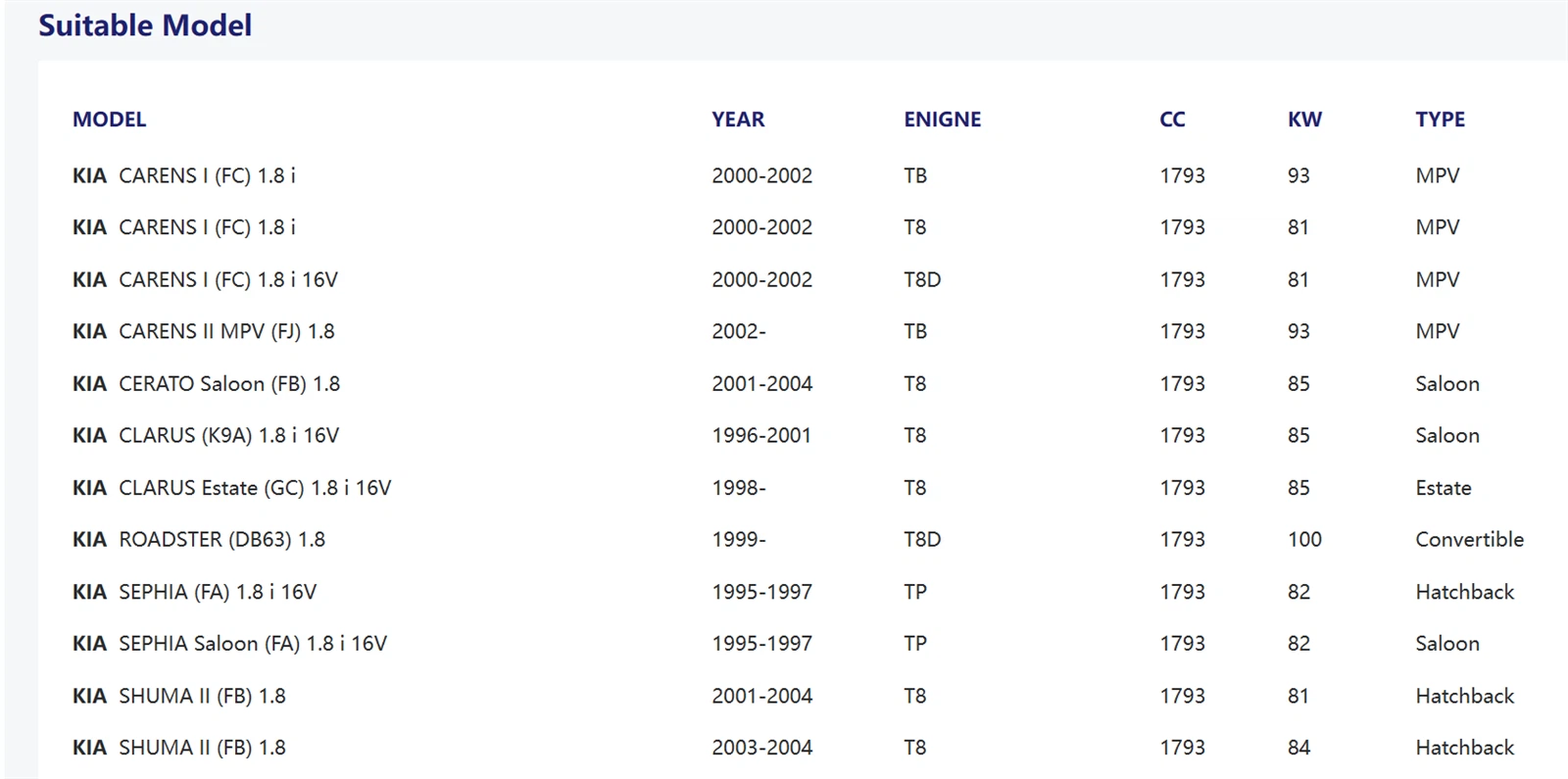Viewport: 1568px width, 779px height.
Task: Click KIA CLARUS Estate (GC) 1.8 i 16V
Action: [231, 488]
